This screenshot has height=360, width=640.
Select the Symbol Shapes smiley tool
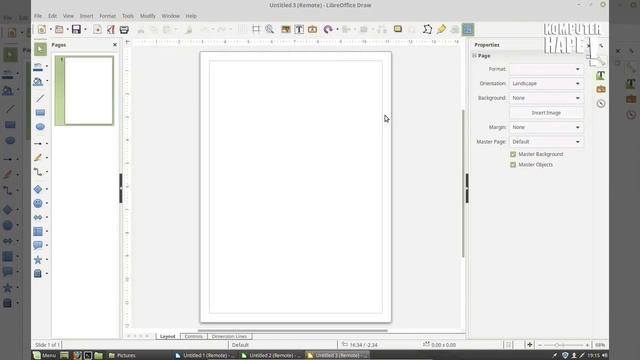(x=38, y=203)
